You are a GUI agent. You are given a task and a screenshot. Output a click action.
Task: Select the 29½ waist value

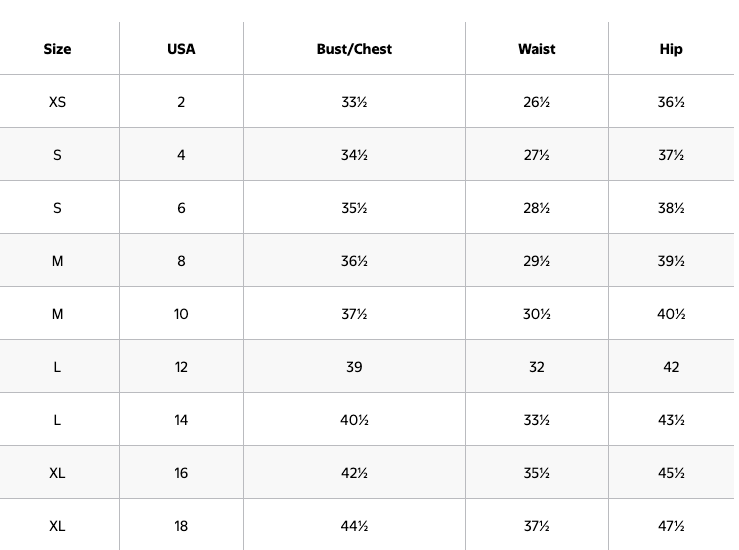tap(537, 261)
